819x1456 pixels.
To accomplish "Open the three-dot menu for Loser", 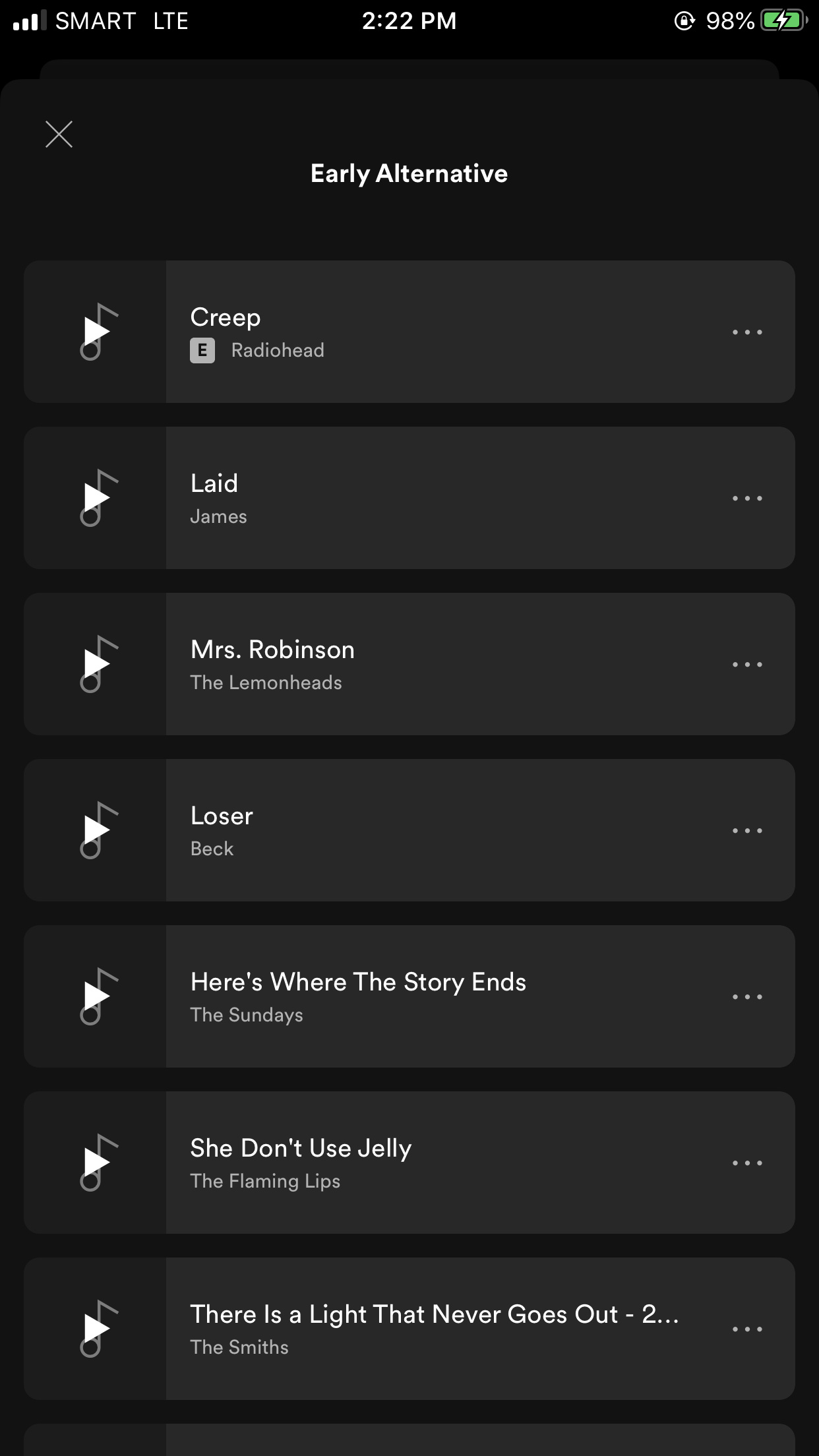I will click(x=747, y=831).
